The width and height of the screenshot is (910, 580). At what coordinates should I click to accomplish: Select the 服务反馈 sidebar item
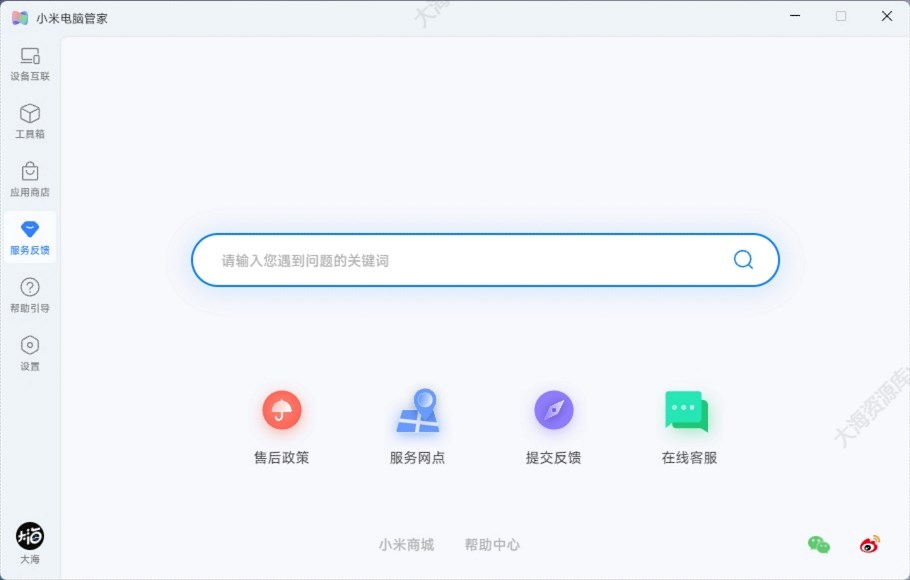pyautogui.click(x=30, y=237)
